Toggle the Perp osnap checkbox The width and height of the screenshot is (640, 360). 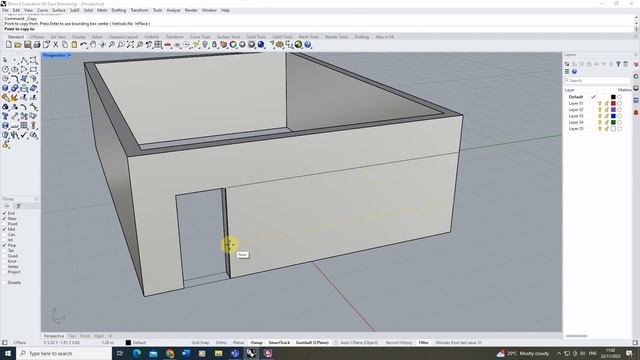click(4, 245)
